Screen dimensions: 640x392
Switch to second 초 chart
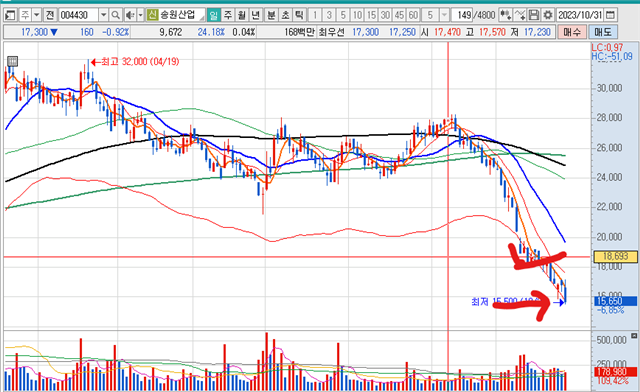pyautogui.click(x=285, y=16)
